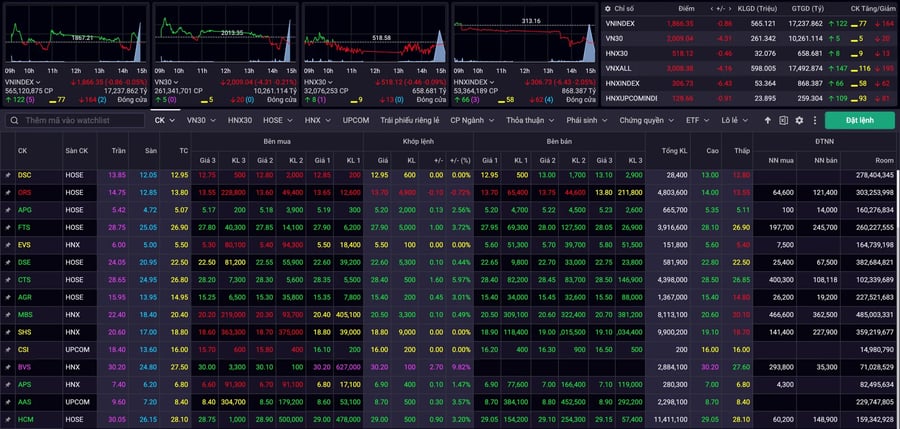Click the up arrow icon in toolbar
This screenshot has width=900, height=429.
(767, 121)
